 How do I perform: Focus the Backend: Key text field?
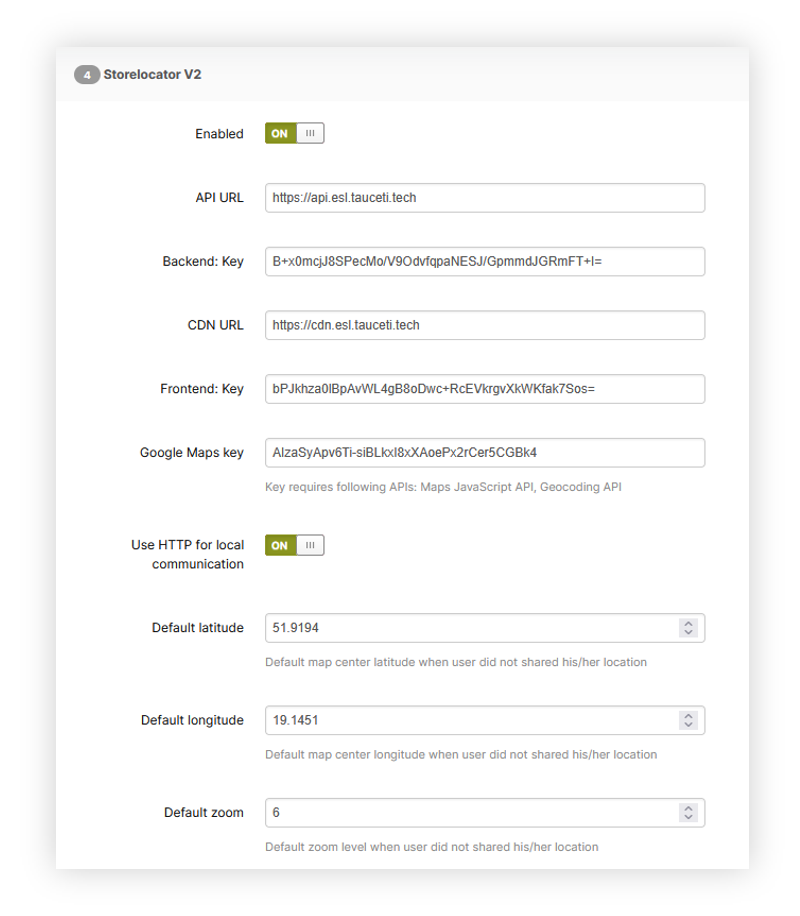(x=484, y=262)
